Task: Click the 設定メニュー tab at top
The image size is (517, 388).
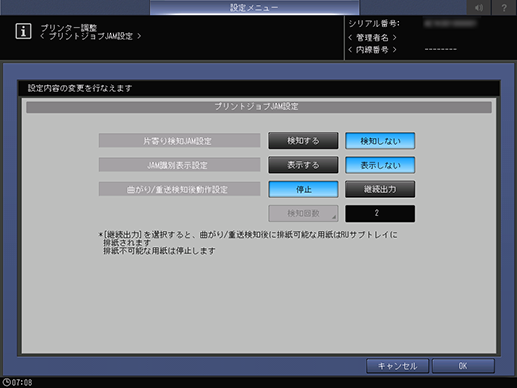Action: click(x=254, y=7)
